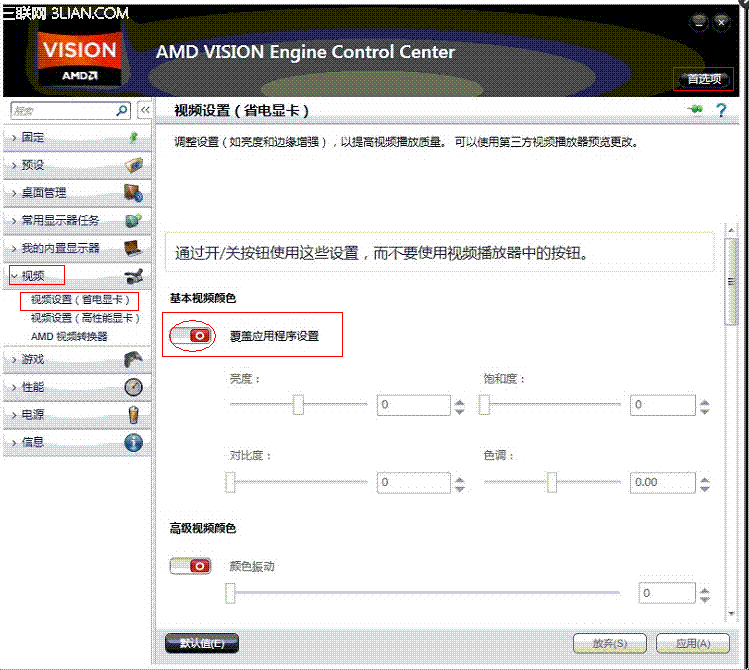Toggle 覆盖应用程序设置 switch
The image size is (749, 670).
point(191,336)
